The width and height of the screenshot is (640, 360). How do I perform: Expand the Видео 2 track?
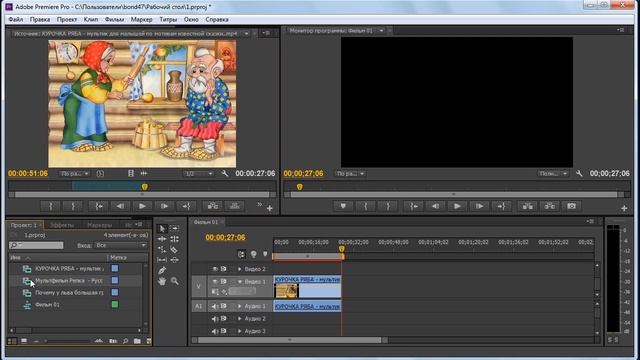[x=240, y=269]
